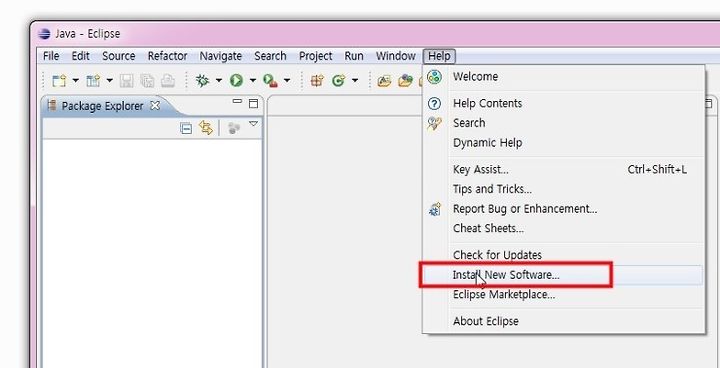Screen dimensions: 720x368
Task: Open the Refactor menu
Action: 167,56
